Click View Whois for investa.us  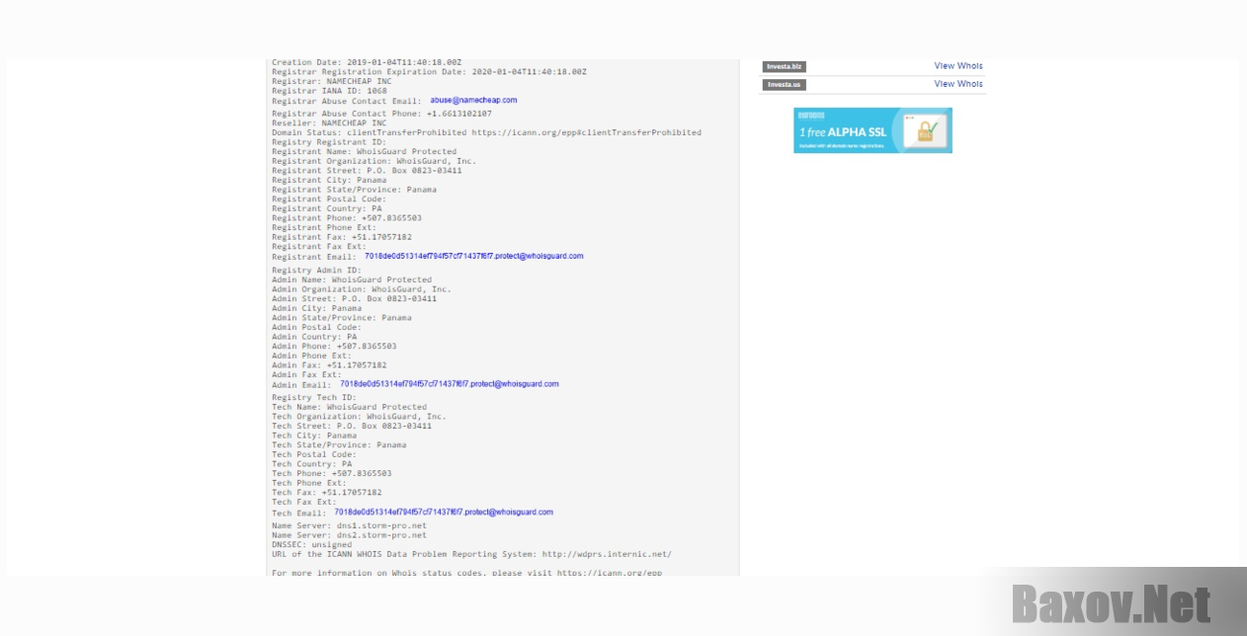pyautogui.click(x=958, y=84)
